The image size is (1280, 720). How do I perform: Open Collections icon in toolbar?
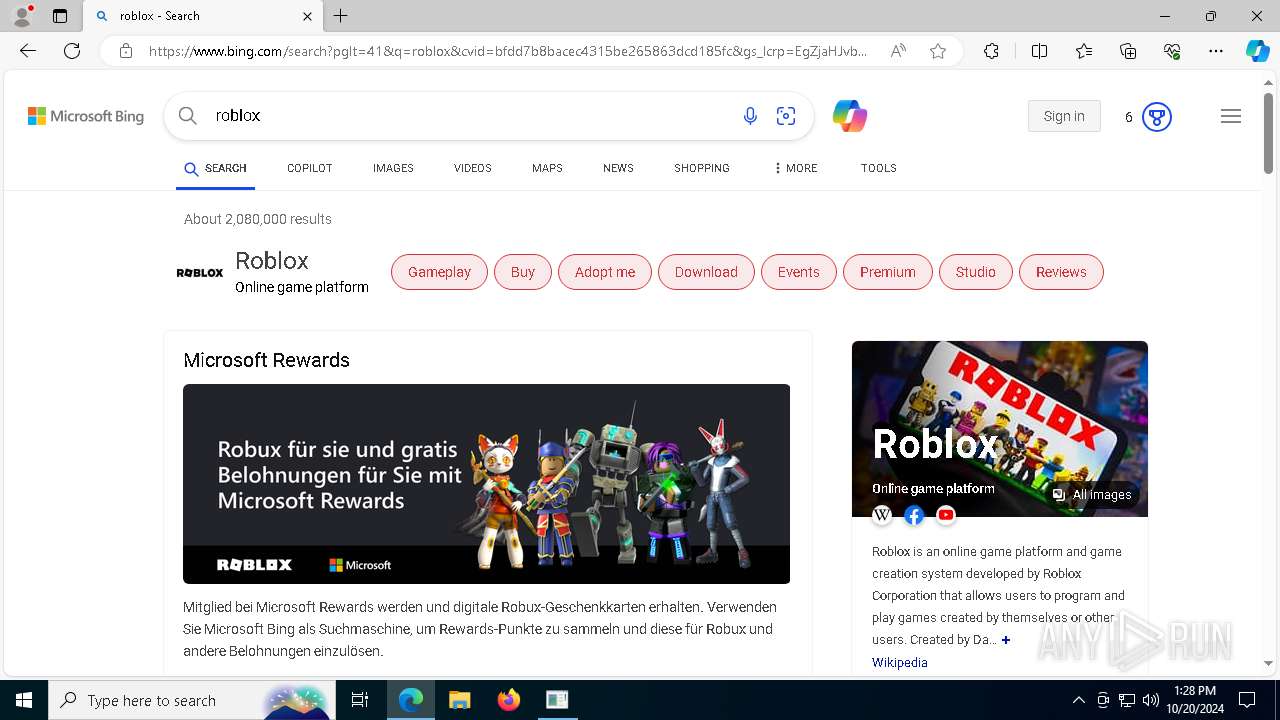1128,51
